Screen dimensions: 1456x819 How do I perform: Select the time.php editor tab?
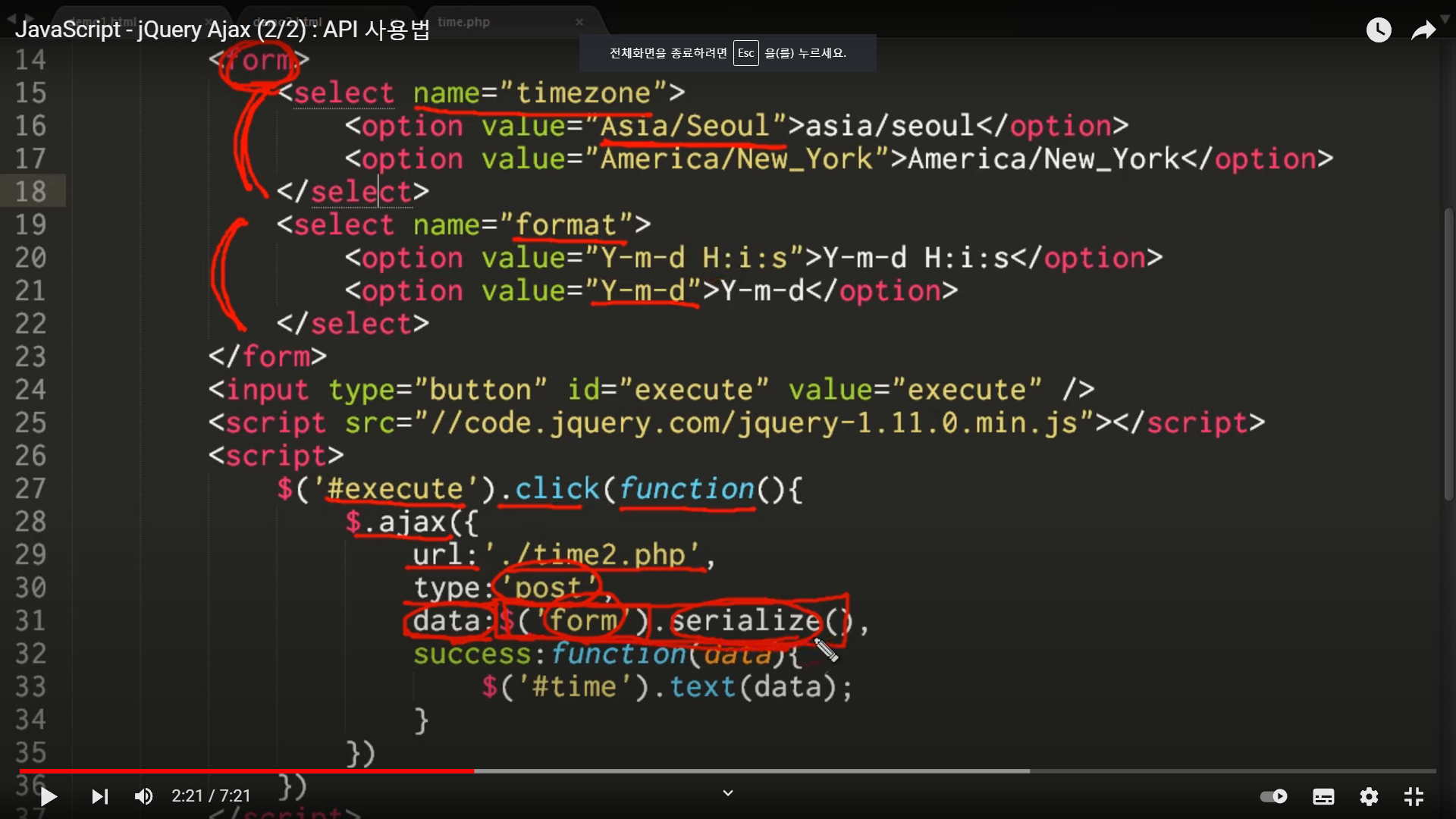[464, 22]
